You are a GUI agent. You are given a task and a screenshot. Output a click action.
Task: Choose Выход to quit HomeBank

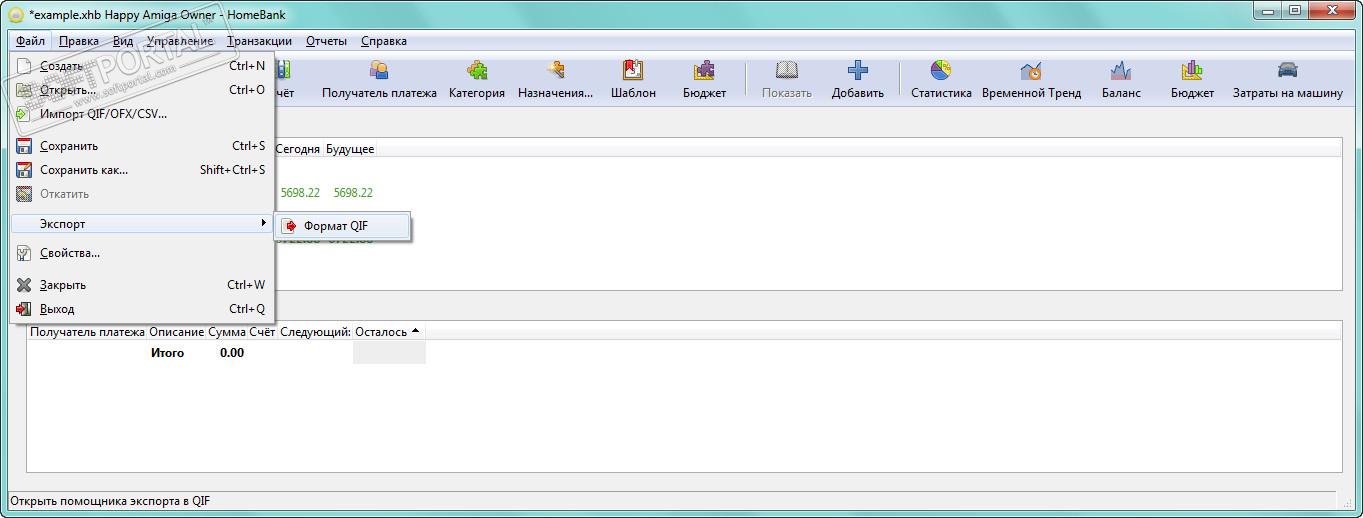pyautogui.click(x=141, y=309)
